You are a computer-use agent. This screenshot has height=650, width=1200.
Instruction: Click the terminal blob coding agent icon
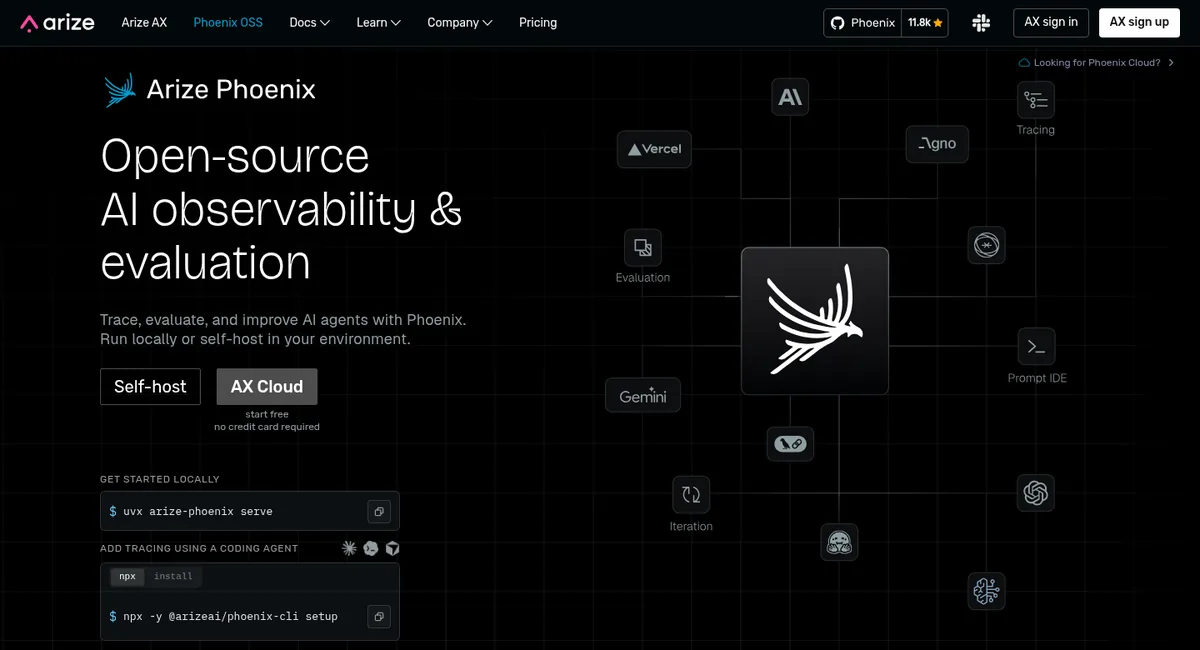click(x=371, y=548)
